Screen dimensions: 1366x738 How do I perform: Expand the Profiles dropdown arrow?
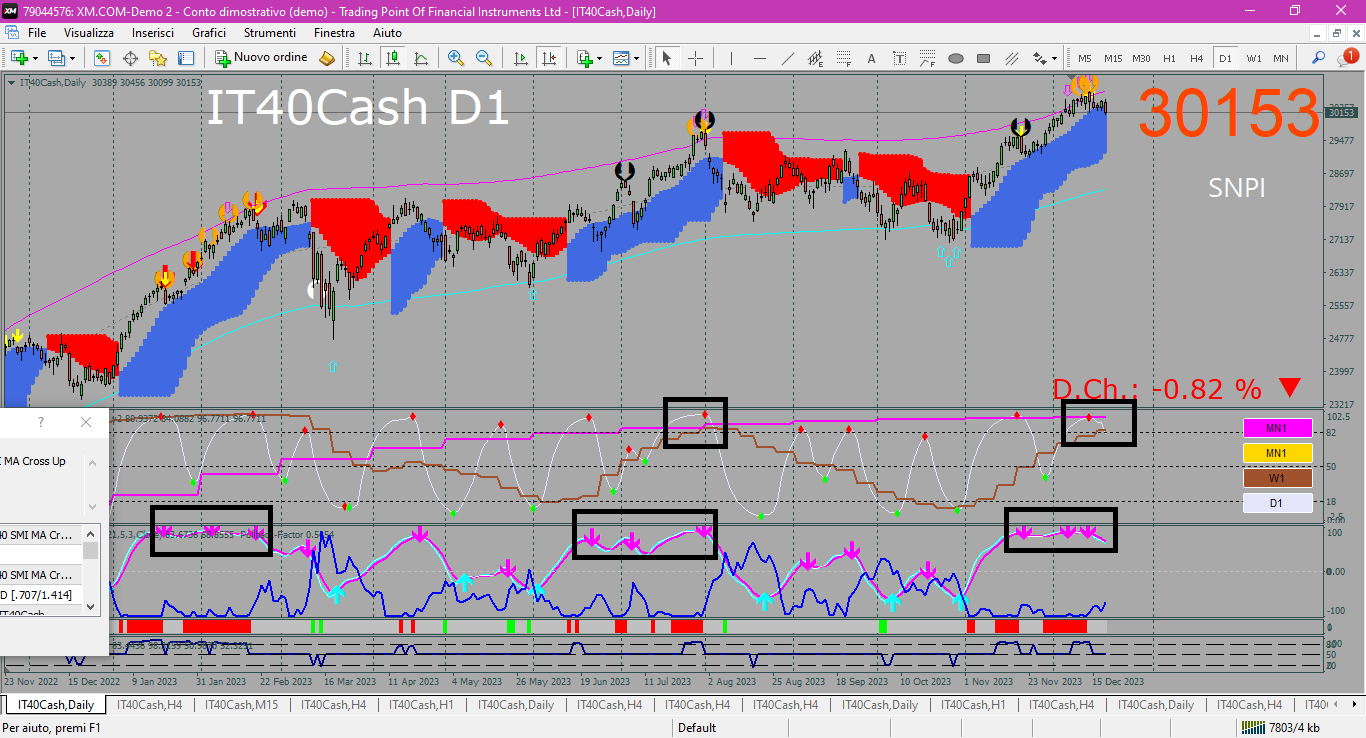[72, 58]
